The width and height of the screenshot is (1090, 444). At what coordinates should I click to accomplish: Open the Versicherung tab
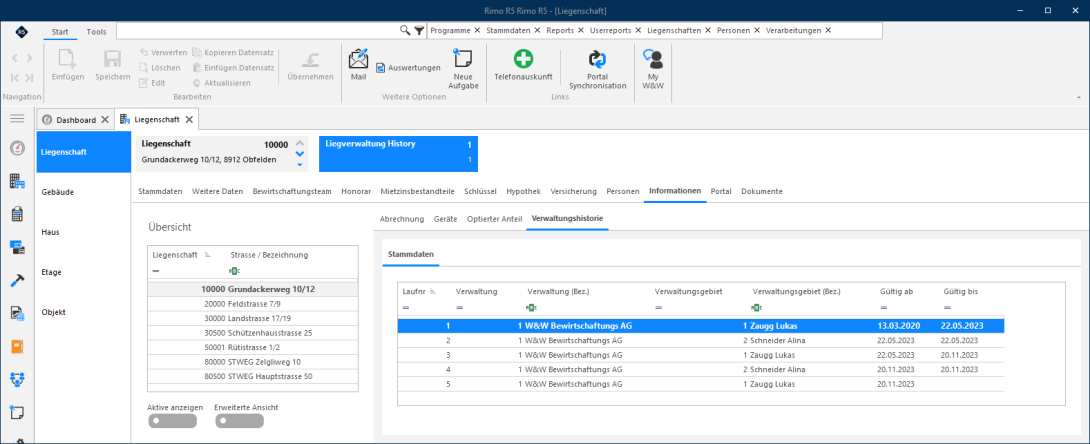click(574, 191)
